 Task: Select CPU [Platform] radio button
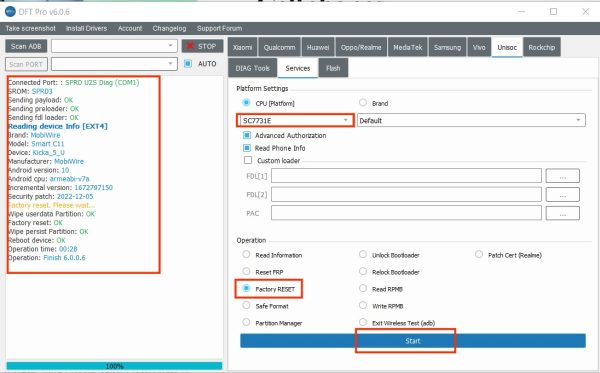246,103
